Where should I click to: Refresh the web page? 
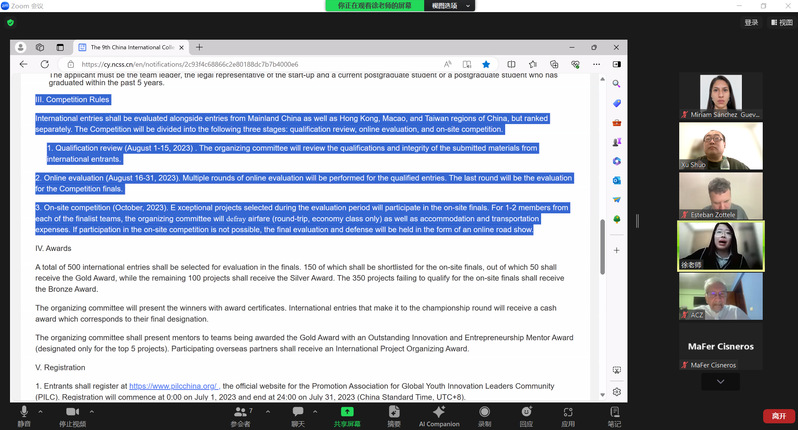(45, 64)
